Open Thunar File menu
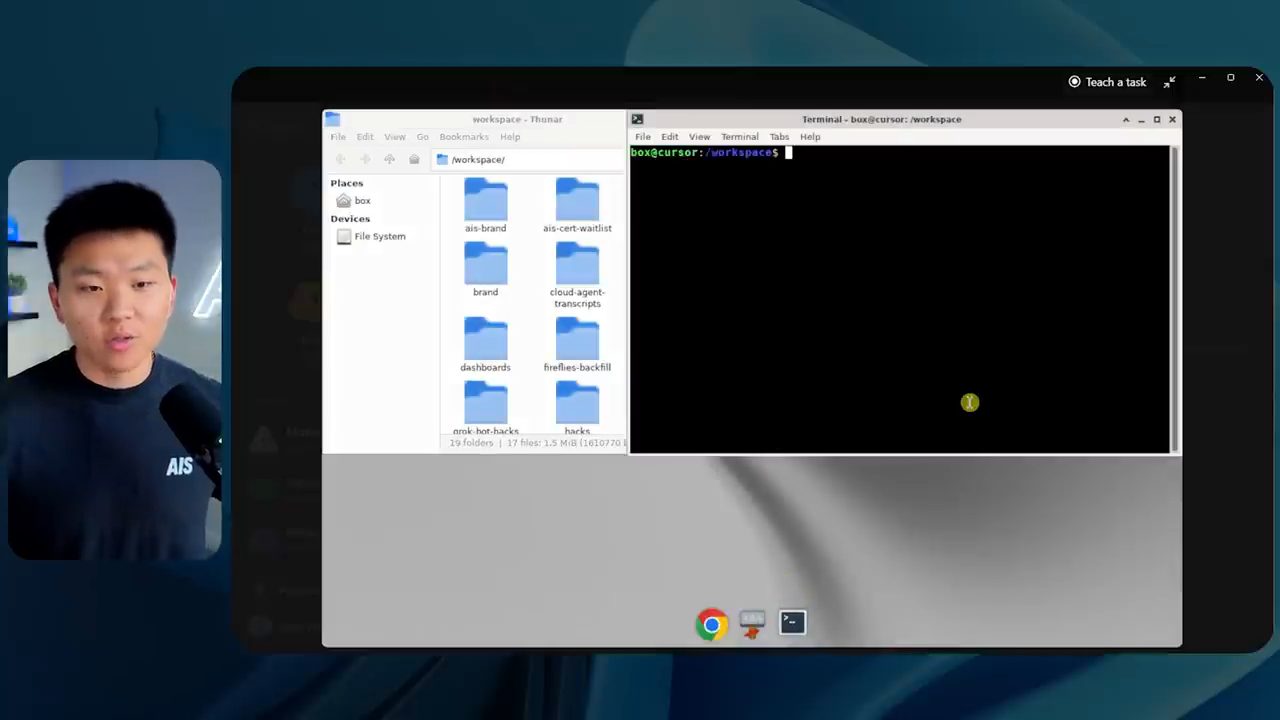Screen dimensions: 1280x720 (338, 137)
